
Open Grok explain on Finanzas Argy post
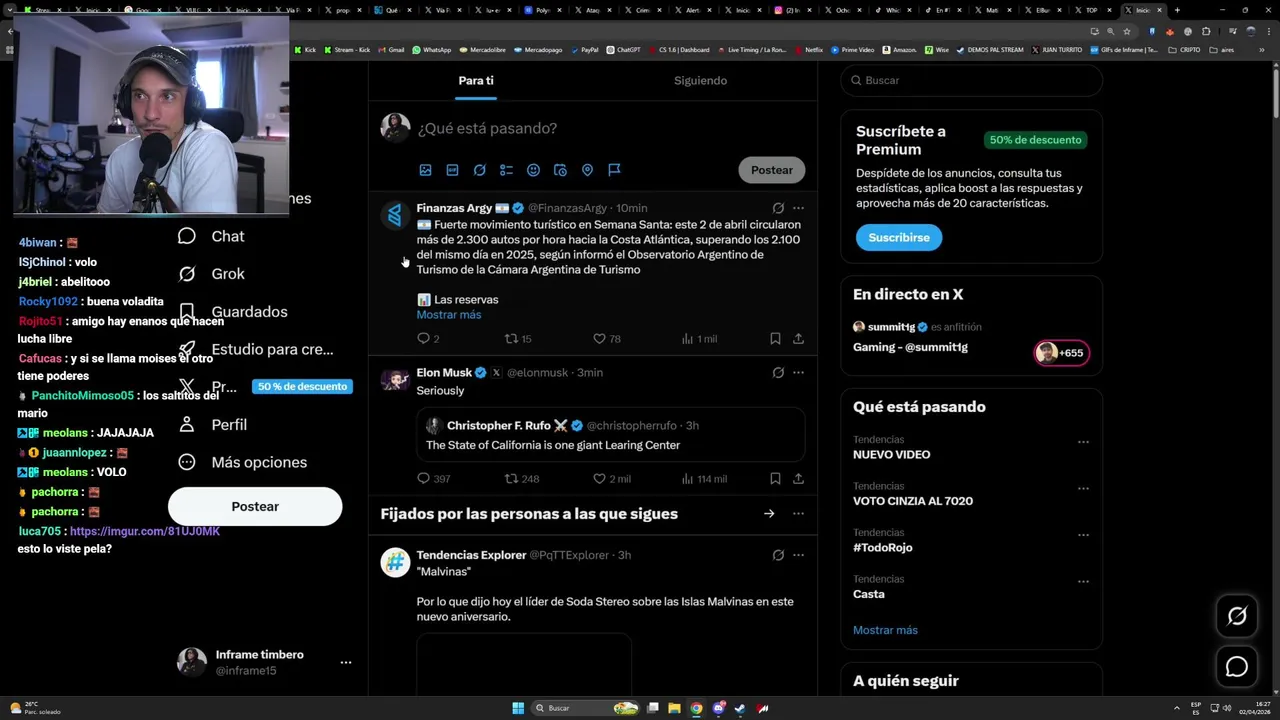click(778, 208)
